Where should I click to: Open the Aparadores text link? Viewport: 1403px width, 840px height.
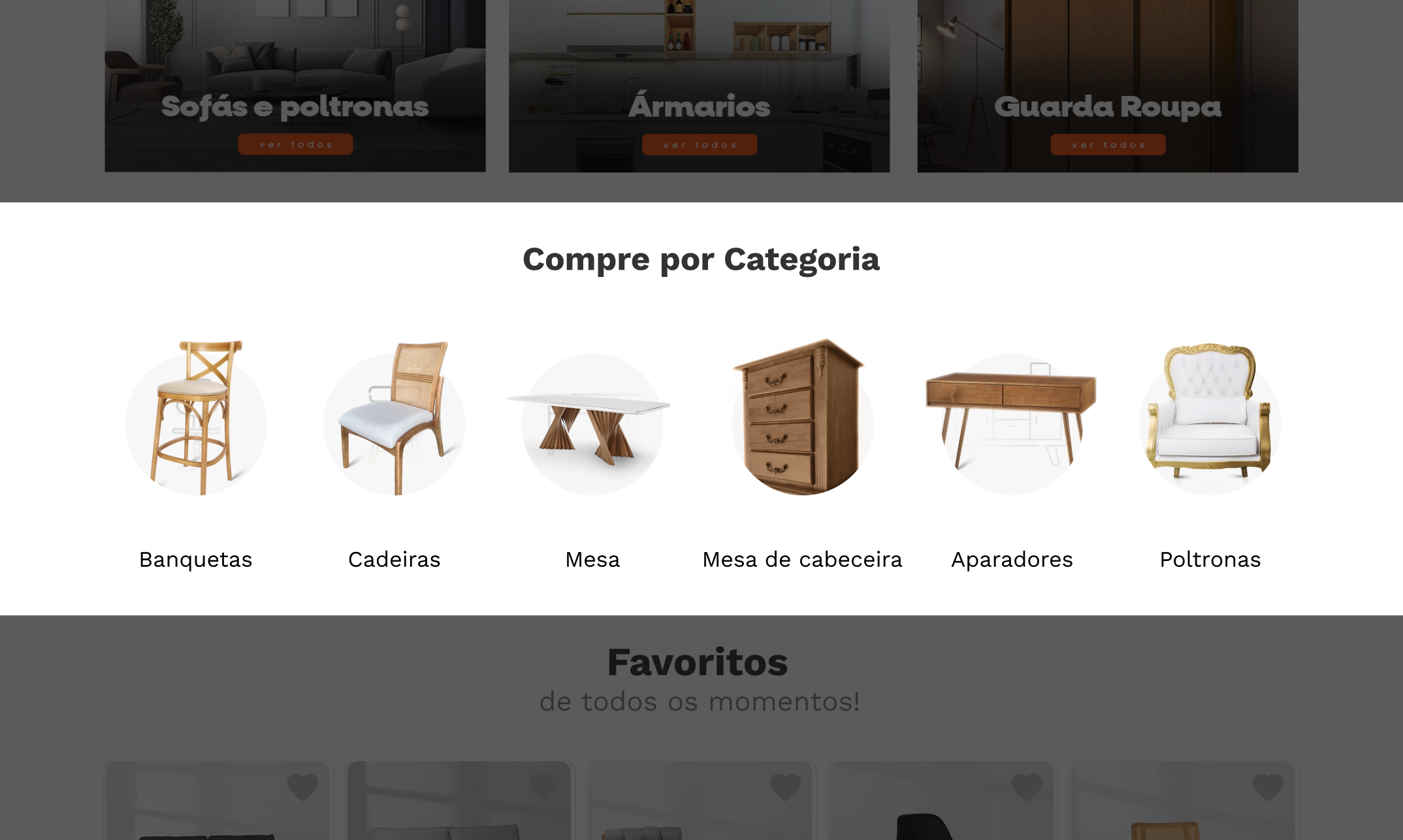[1012, 560]
